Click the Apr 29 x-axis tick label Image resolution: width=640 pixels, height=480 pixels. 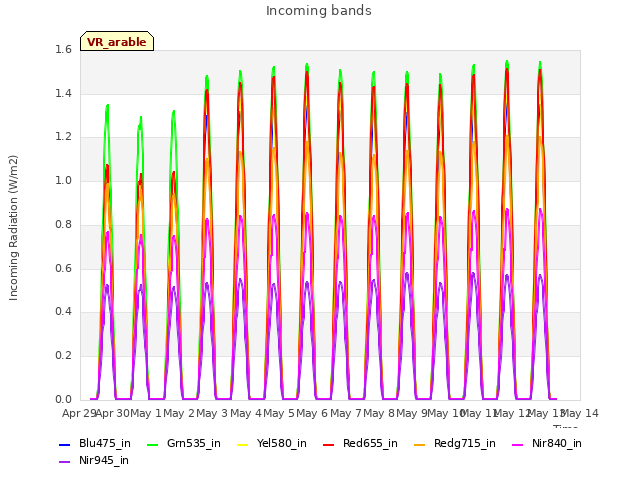click(79, 413)
